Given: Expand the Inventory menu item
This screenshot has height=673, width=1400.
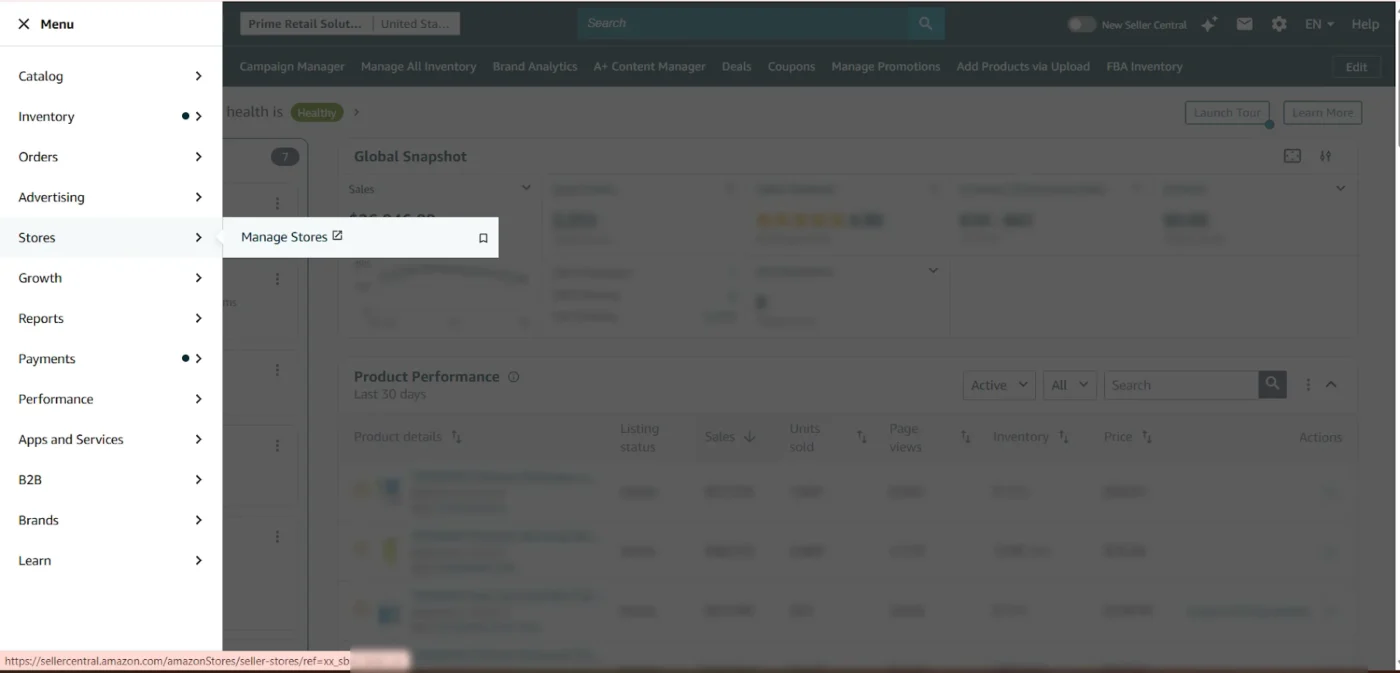Looking at the screenshot, I should [x=111, y=116].
